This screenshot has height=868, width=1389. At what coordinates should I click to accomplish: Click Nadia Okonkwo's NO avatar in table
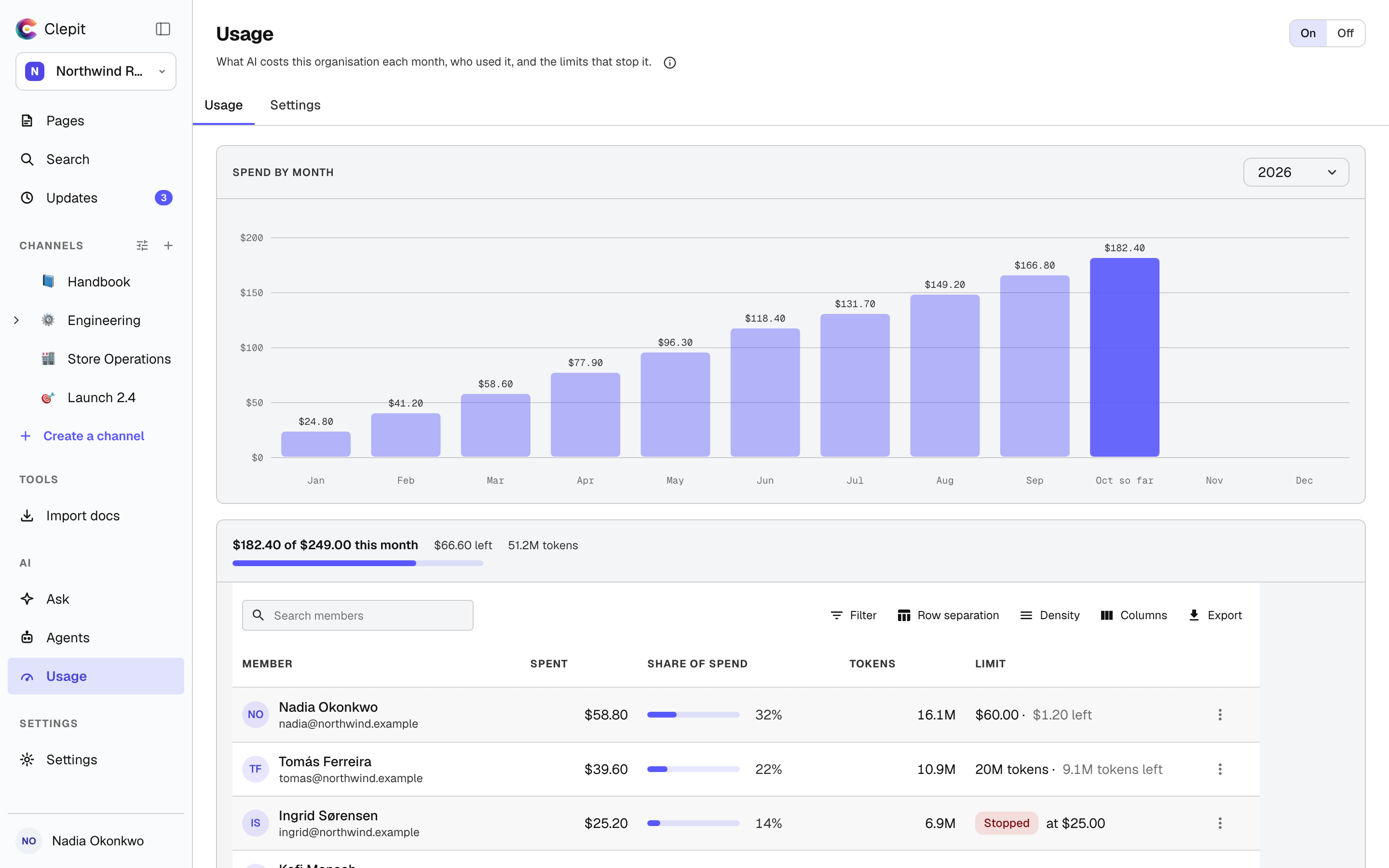[256, 715]
